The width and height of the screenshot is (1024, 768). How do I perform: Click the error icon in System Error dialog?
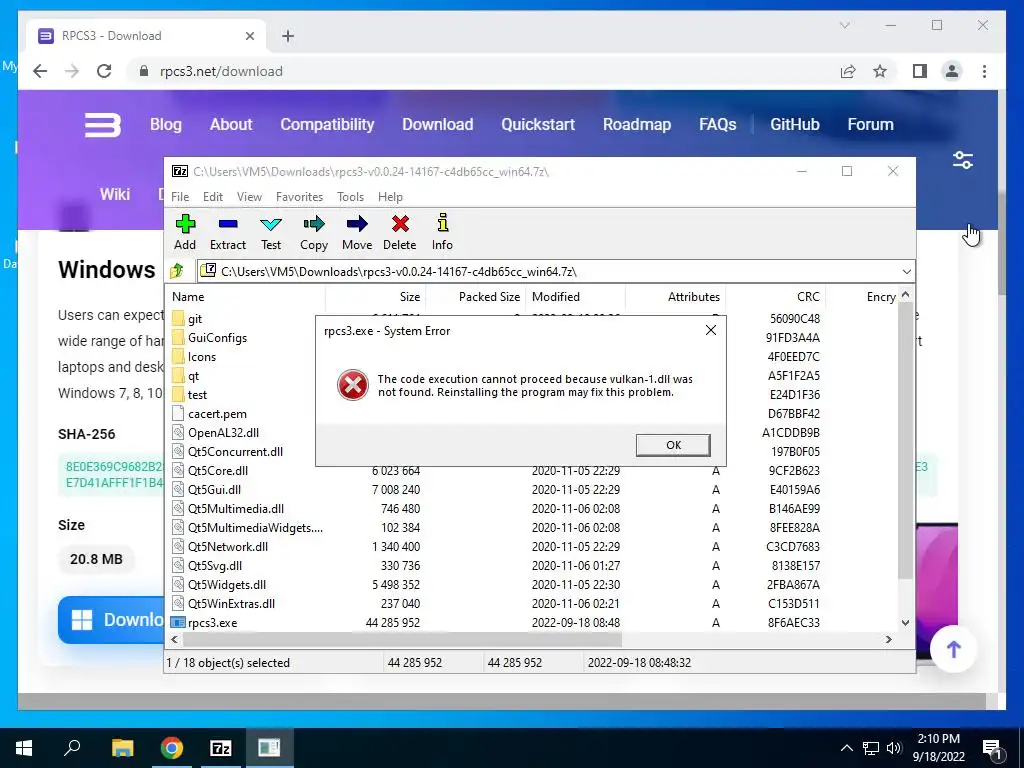(353, 385)
